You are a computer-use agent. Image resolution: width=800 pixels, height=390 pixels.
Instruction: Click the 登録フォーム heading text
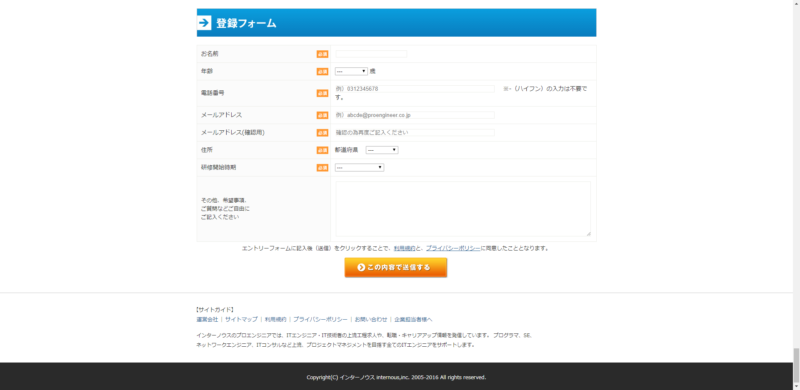pyautogui.click(x=246, y=23)
